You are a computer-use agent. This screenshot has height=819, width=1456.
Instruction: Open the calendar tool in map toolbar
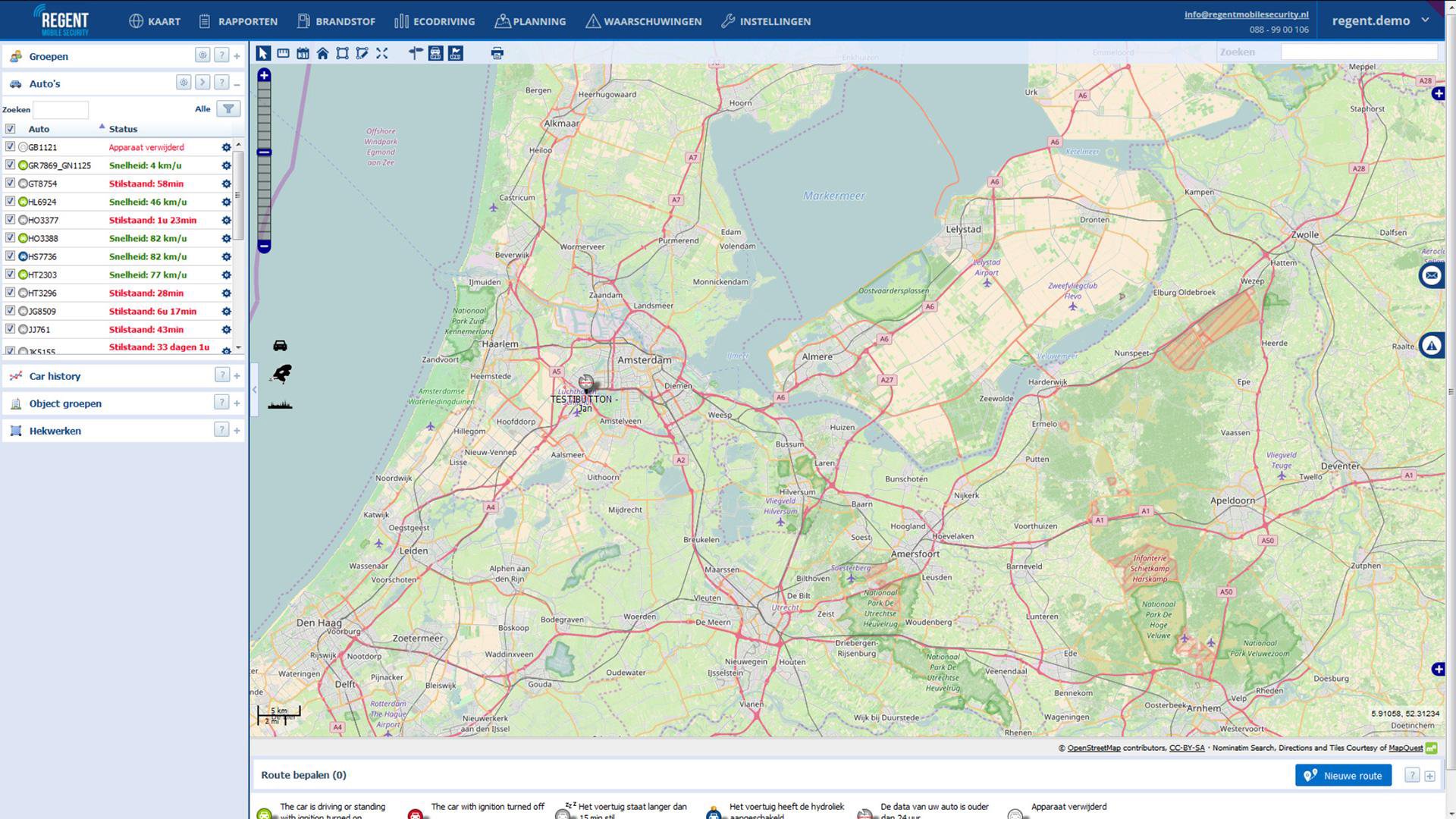pyautogui.click(x=303, y=53)
